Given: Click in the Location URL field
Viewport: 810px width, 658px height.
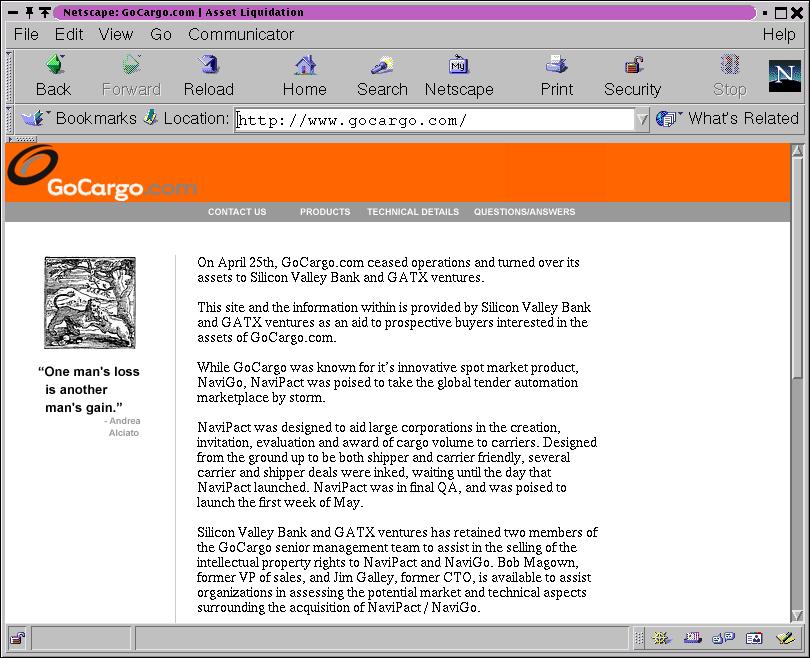Looking at the screenshot, I should [434, 120].
